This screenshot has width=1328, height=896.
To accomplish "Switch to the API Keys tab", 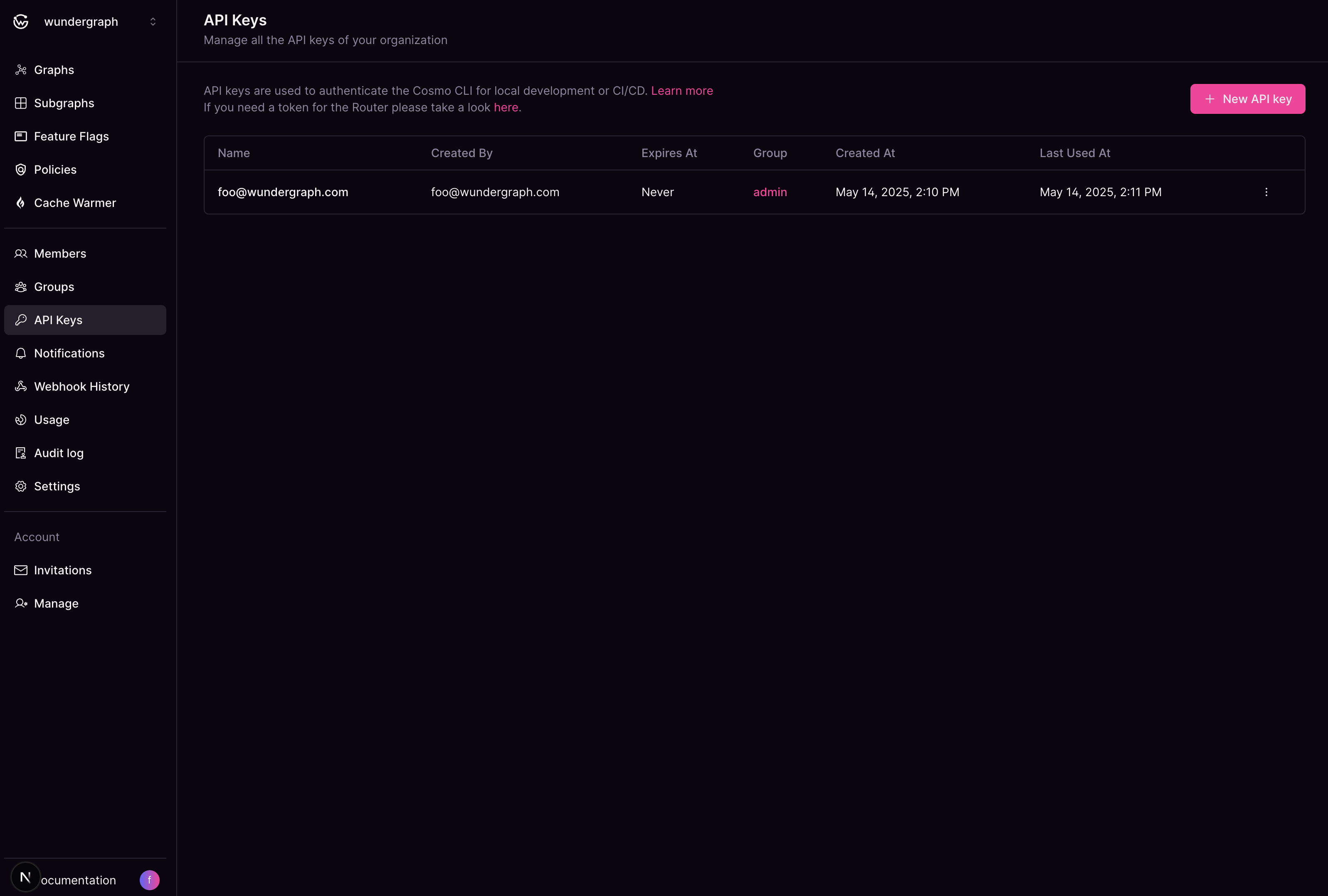I will pos(58,319).
